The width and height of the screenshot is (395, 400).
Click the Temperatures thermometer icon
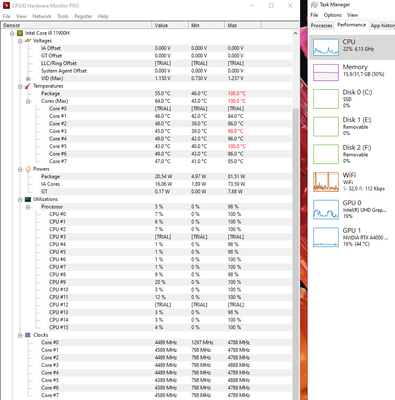(x=28, y=86)
